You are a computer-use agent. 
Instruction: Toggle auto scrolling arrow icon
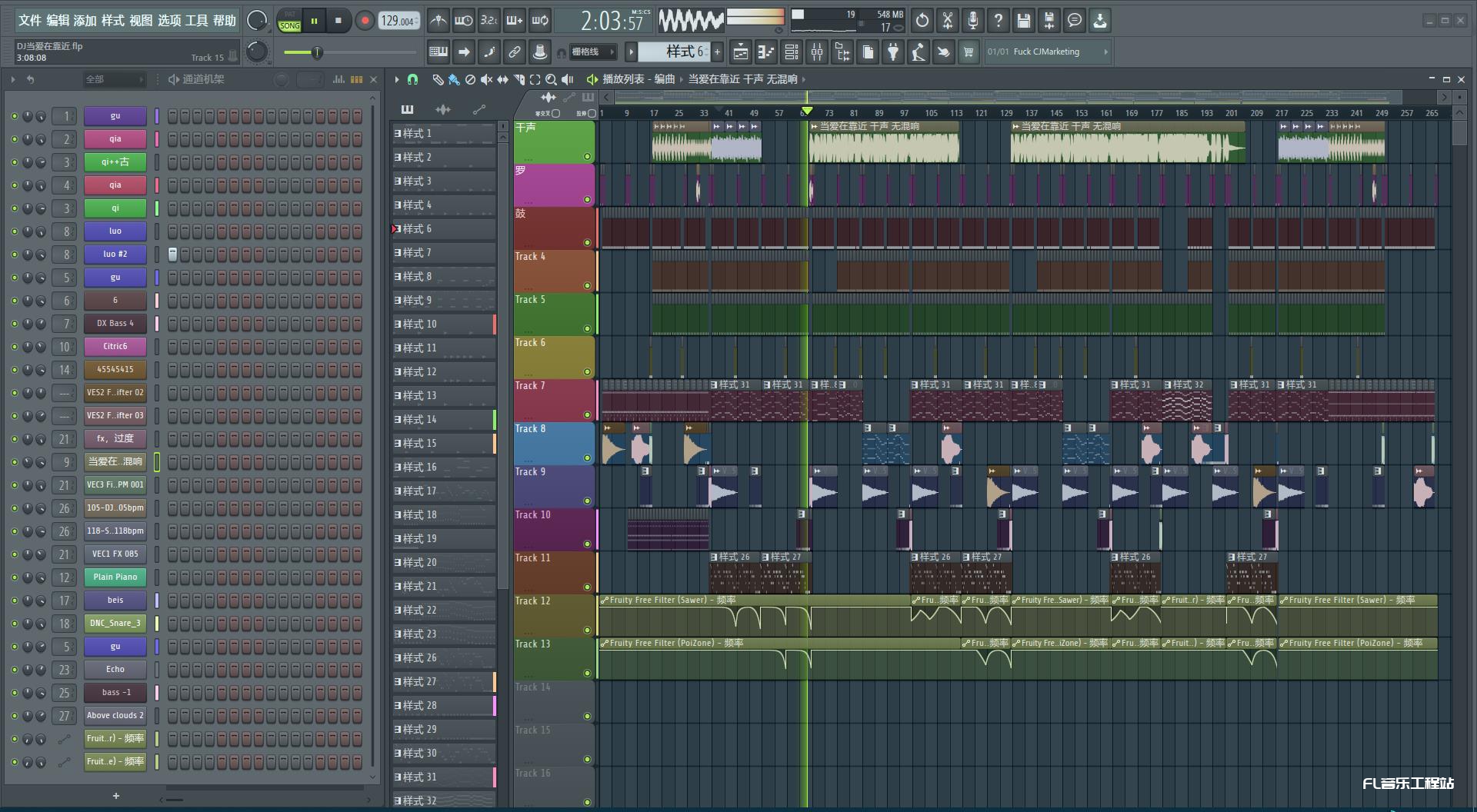464,52
